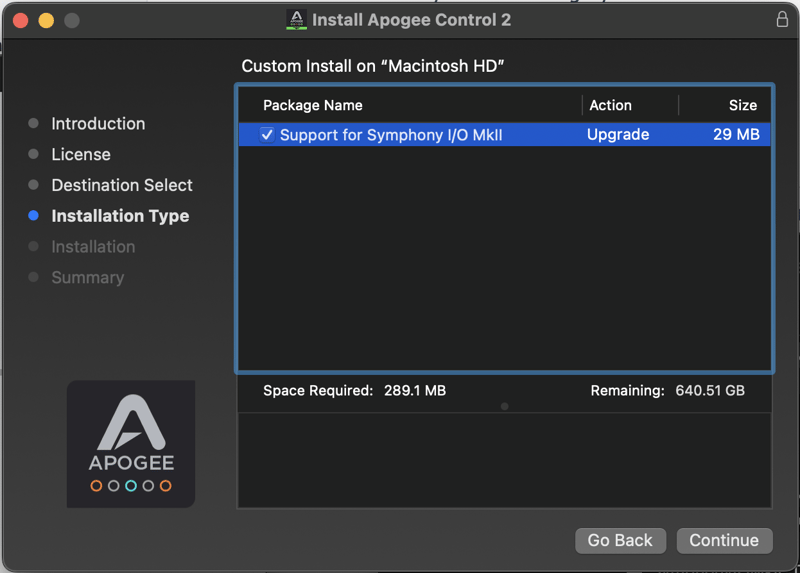The width and height of the screenshot is (800, 573).
Task: Click the 'Custom Install on Macintosh HD' heading
Action: (372, 66)
